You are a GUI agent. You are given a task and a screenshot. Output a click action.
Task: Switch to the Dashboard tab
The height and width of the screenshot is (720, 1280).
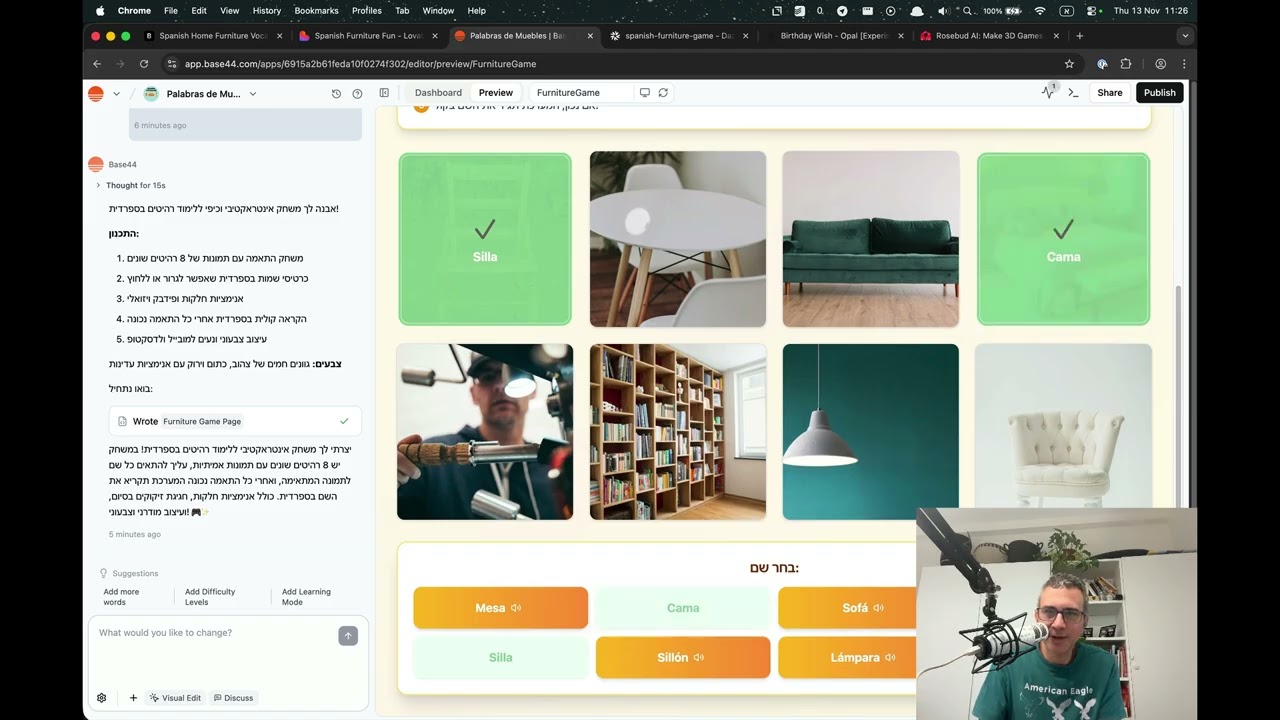click(x=438, y=93)
